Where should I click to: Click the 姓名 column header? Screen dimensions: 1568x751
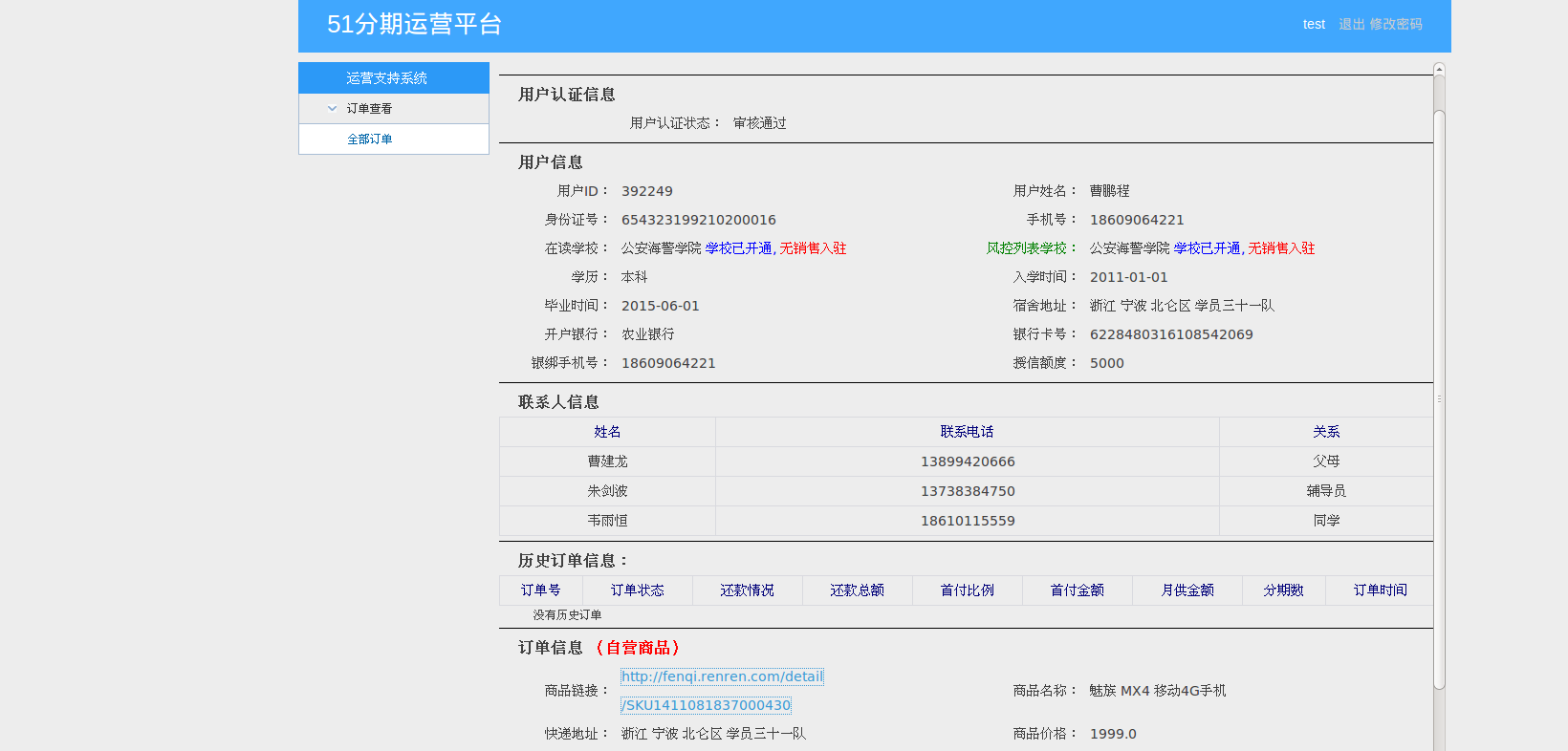[607, 432]
